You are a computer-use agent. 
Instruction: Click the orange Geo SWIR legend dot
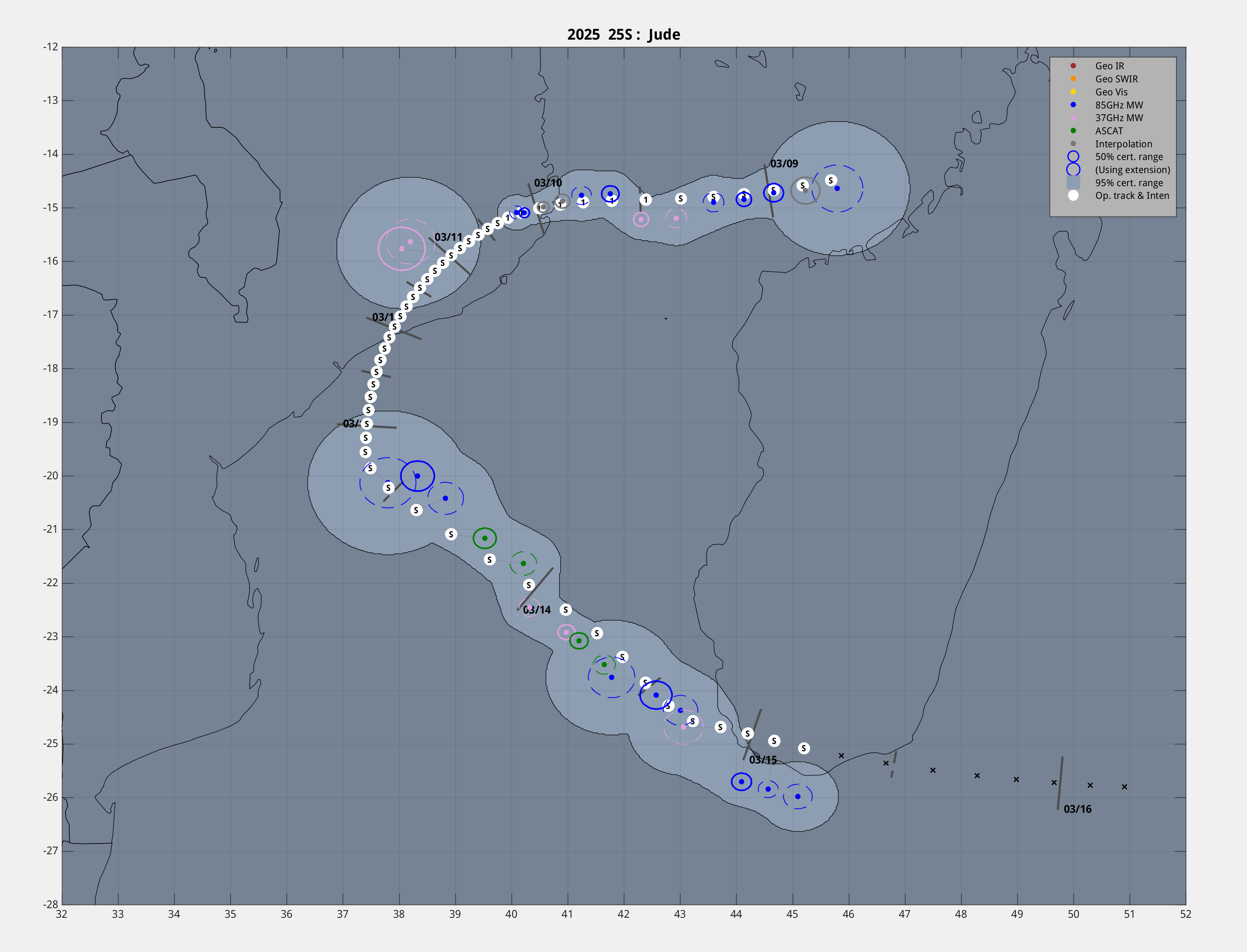point(1073,79)
